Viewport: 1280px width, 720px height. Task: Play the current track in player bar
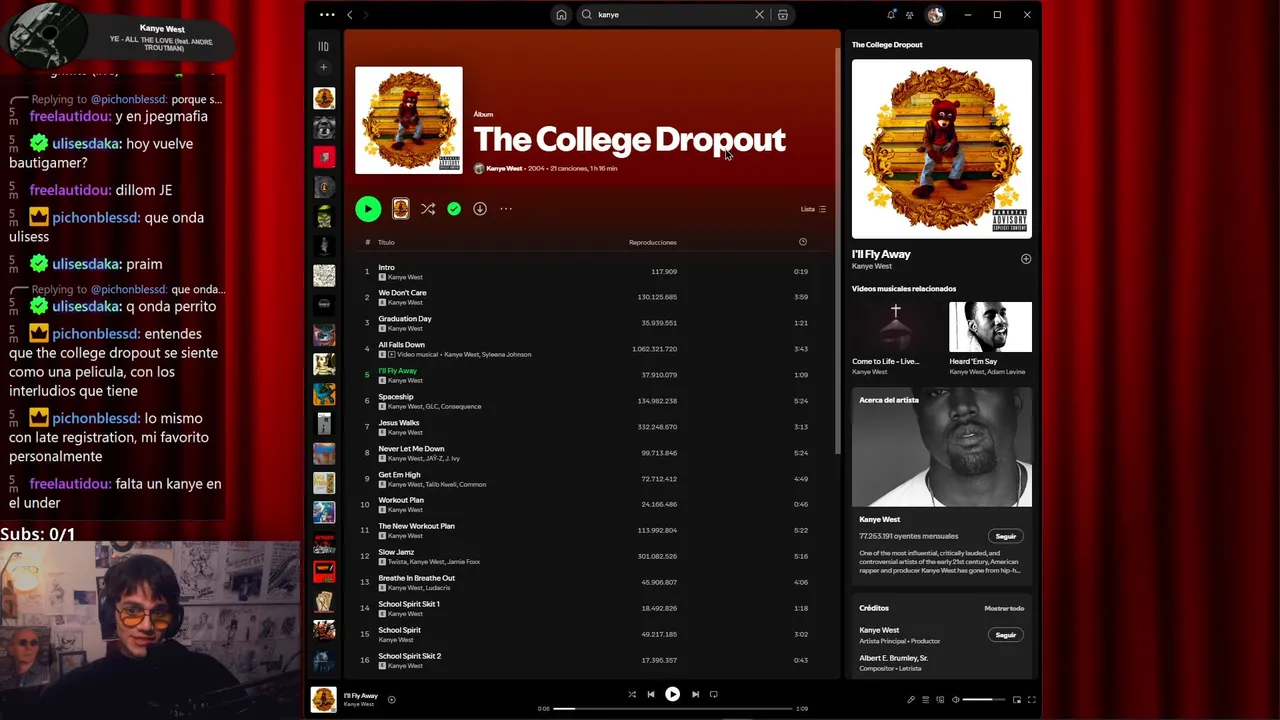pos(673,694)
